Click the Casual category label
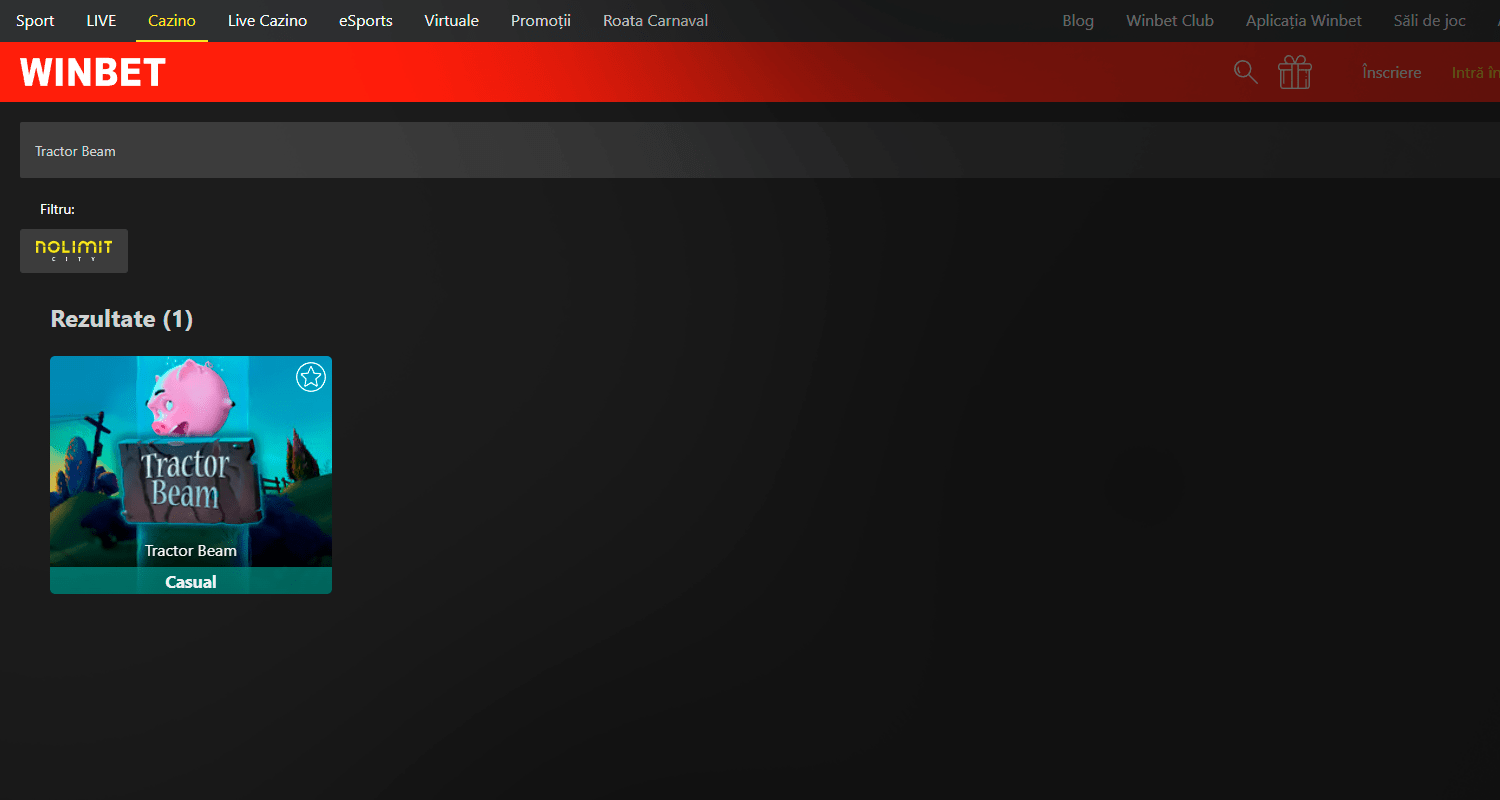The height and width of the screenshot is (800, 1500). point(190,581)
